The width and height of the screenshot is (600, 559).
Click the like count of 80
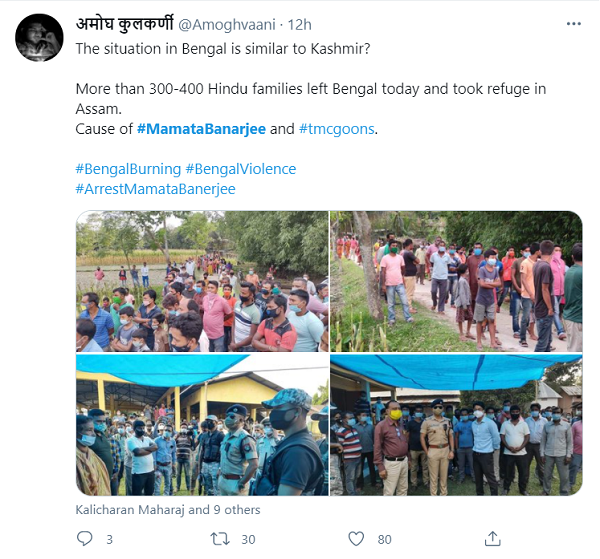pyautogui.click(x=384, y=540)
